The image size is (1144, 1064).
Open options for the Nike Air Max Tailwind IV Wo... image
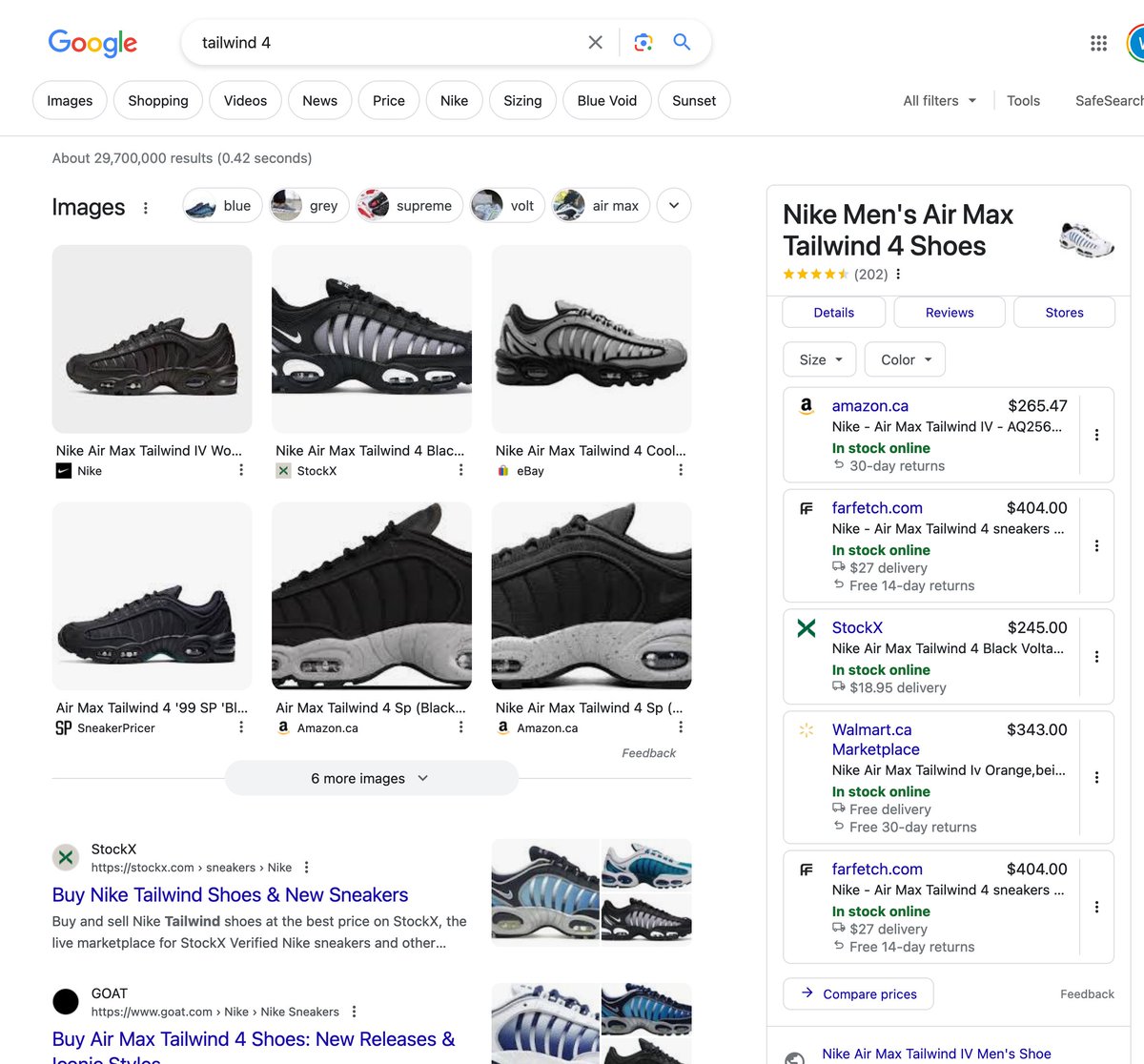click(241, 470)
